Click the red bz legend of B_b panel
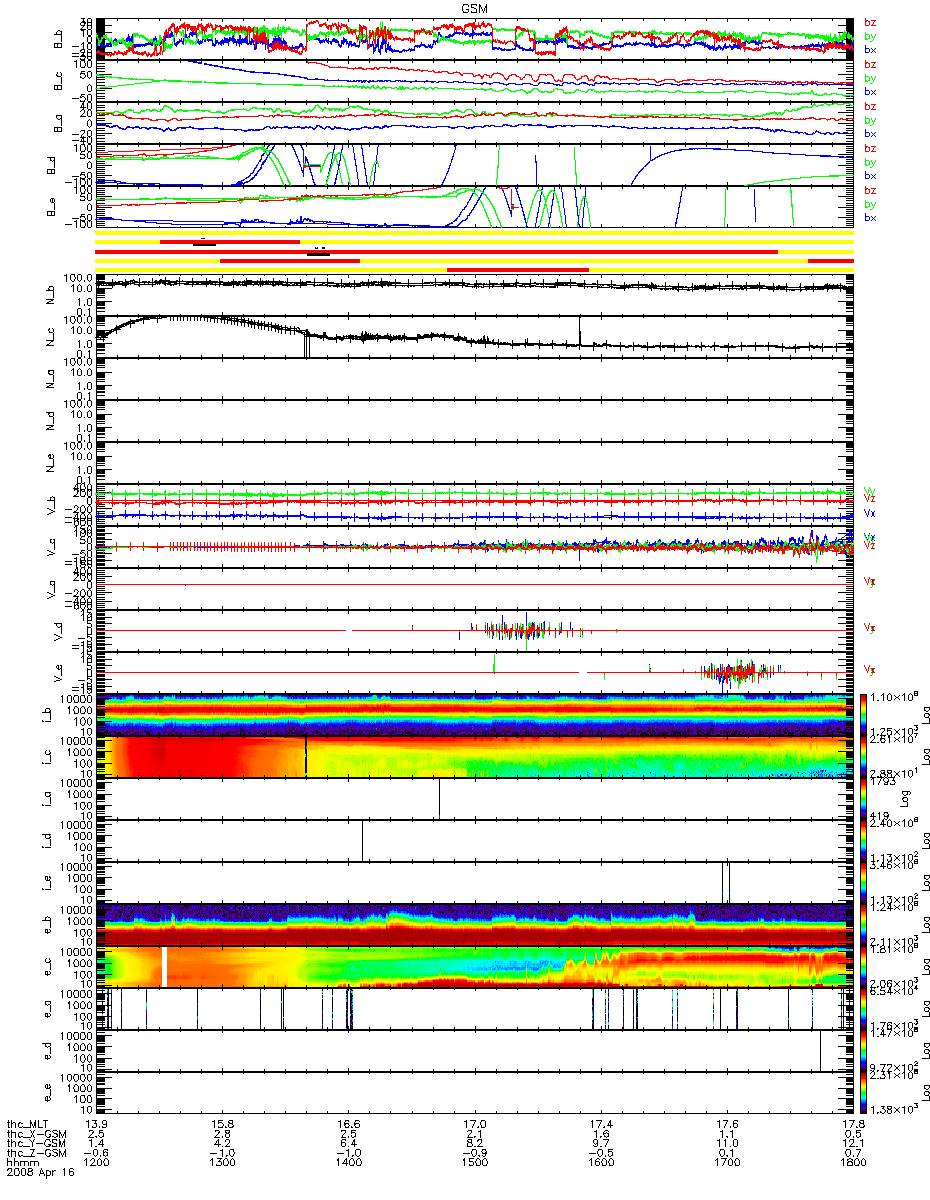 pyautogui.click(x=870, y=23)
